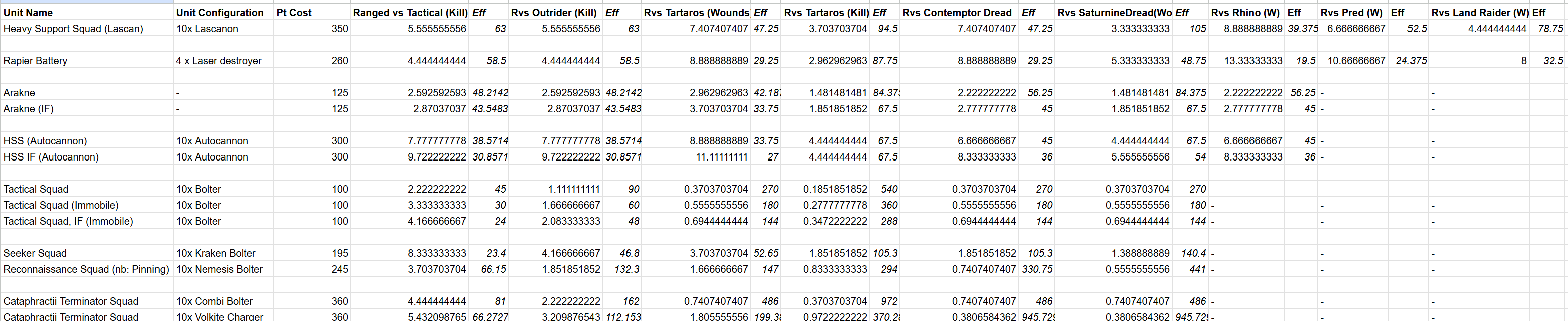Select the 'Unit Name' header cell

[x=86, y=12]
